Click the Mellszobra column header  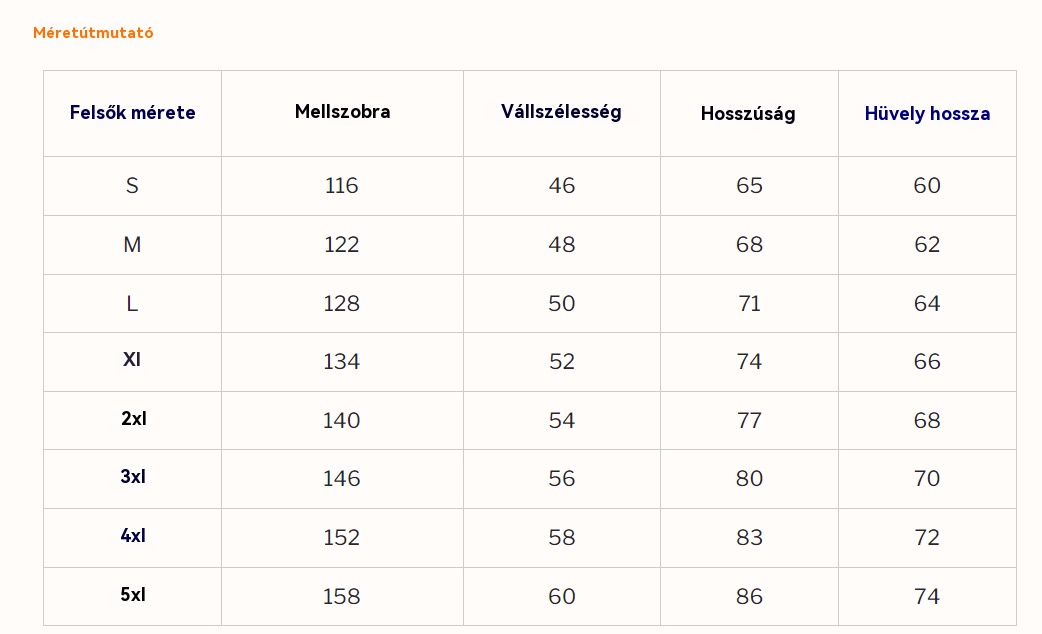(342, 112)
